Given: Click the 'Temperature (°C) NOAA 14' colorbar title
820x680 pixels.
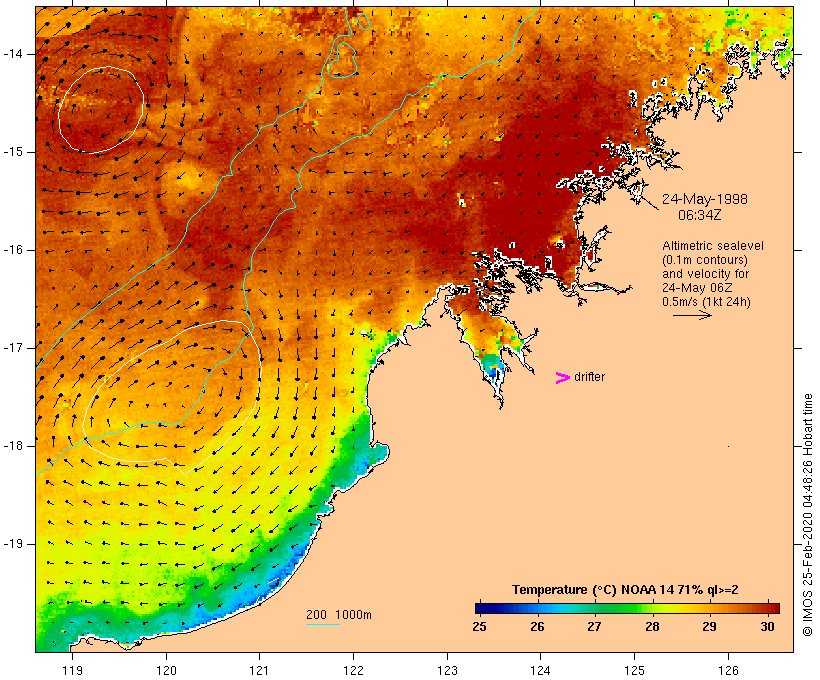Looking at the screenshot, I should (625, 590).
